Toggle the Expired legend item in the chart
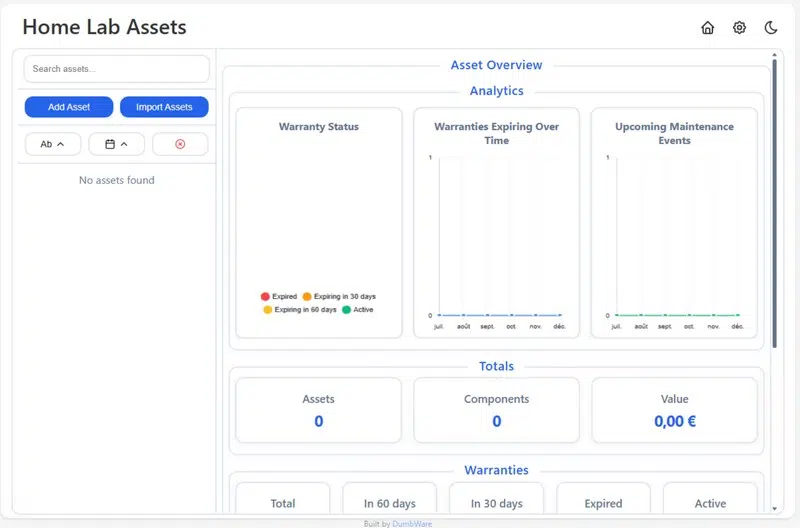Screen dimensions: 800x528 [x=279, y=296]
